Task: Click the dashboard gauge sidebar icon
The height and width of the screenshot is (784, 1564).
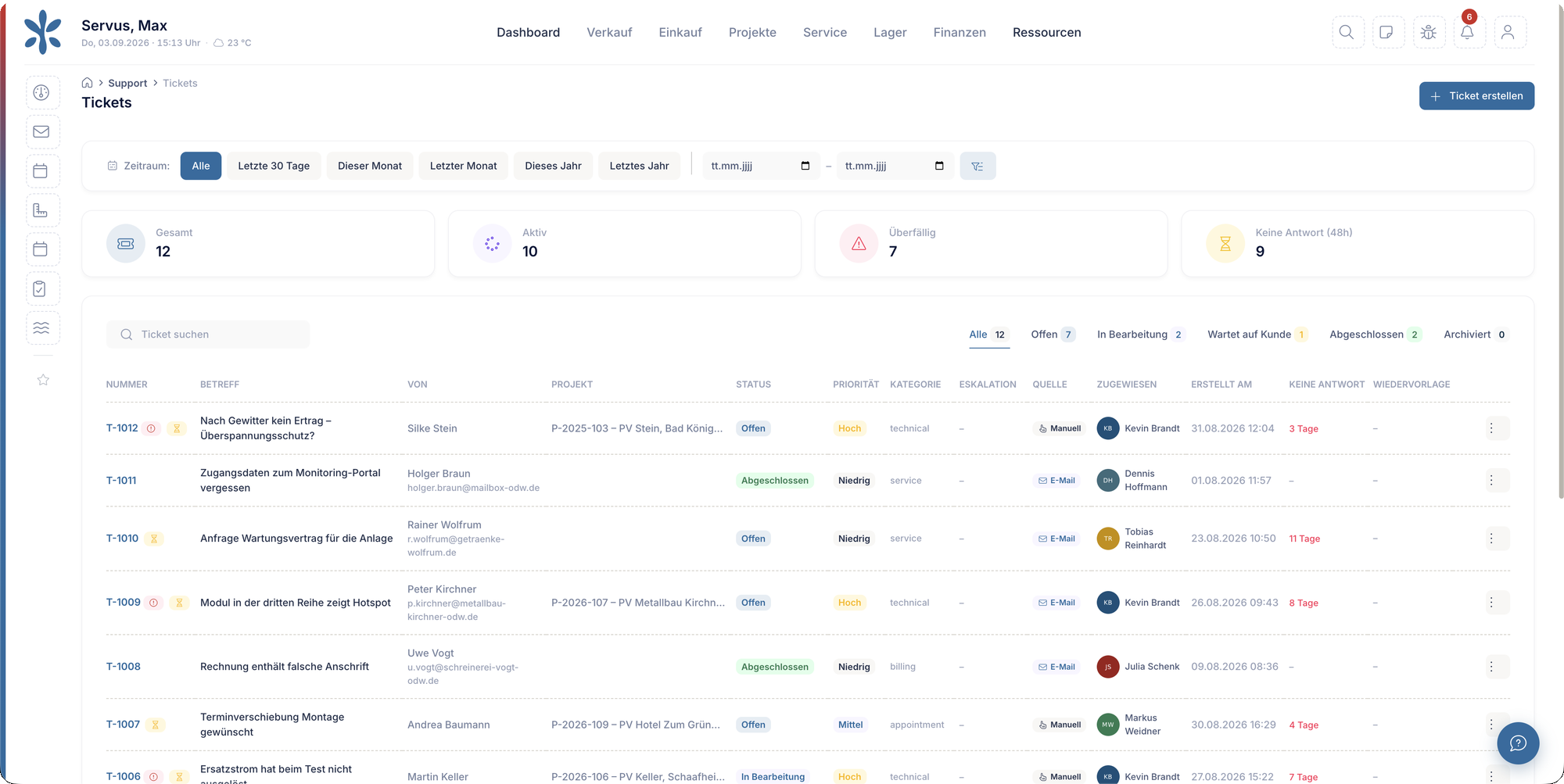Action: point(42,92)
